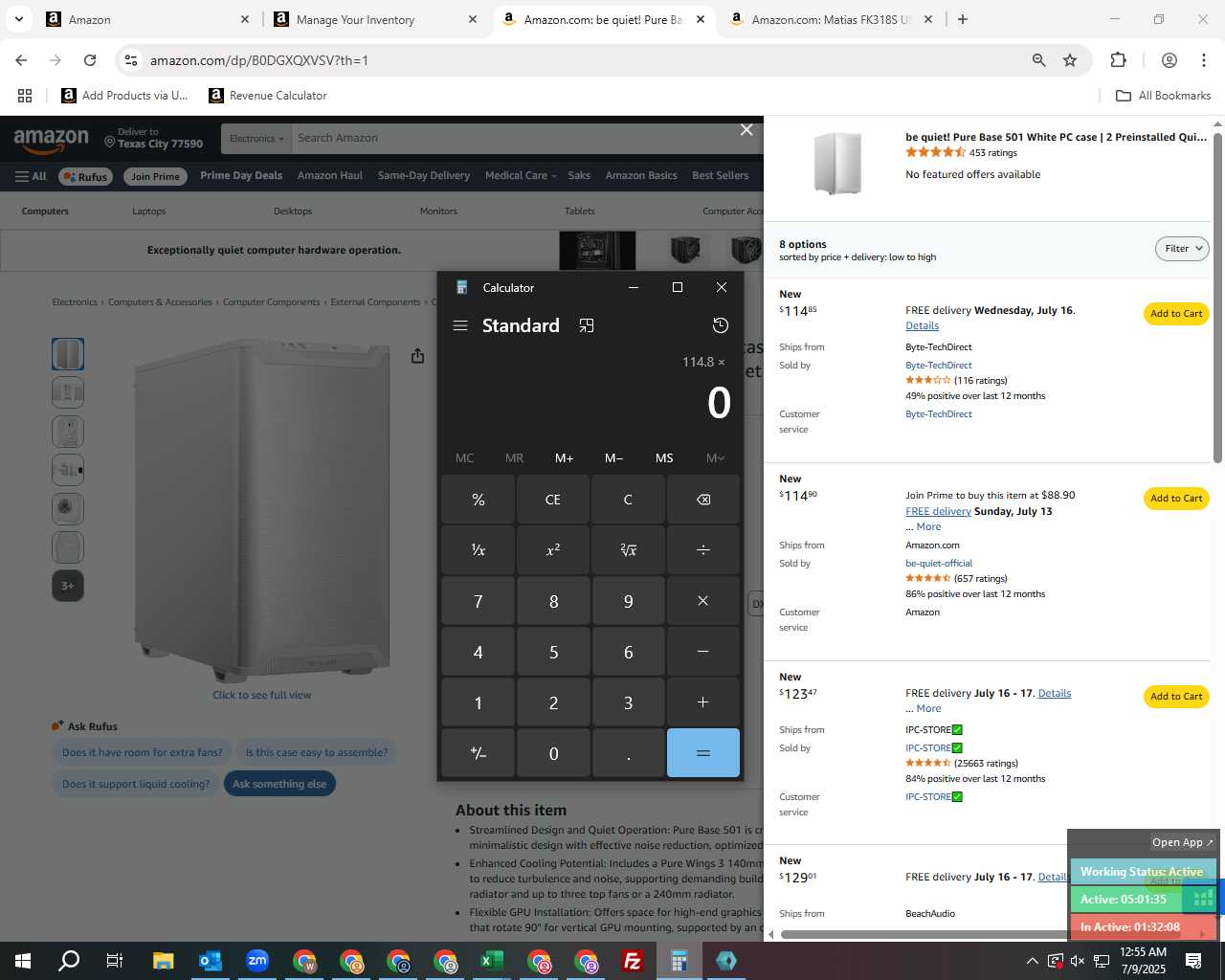Toggle Calculator keep-on-top icon
The height and width of the screenshot is (980, 1225).
pyautogui.click(x=587, y=325)
